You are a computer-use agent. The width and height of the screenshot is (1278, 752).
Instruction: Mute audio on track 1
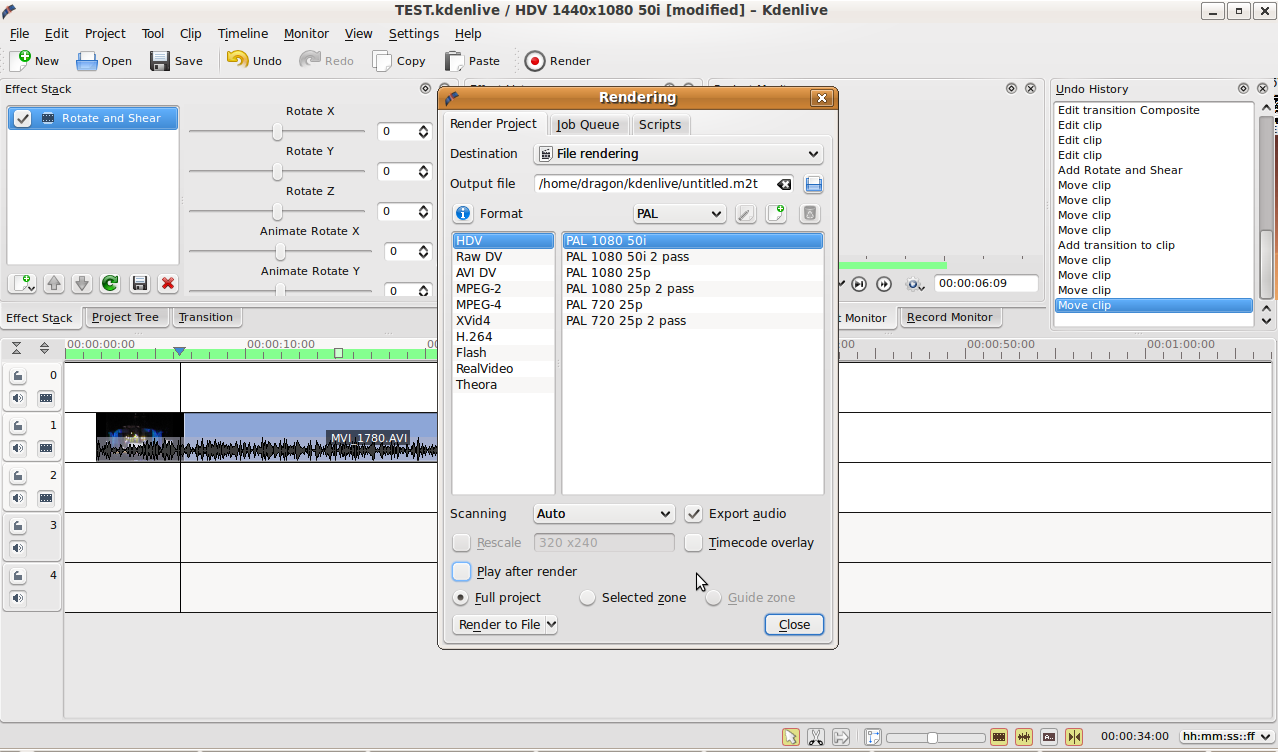[18, 448]
